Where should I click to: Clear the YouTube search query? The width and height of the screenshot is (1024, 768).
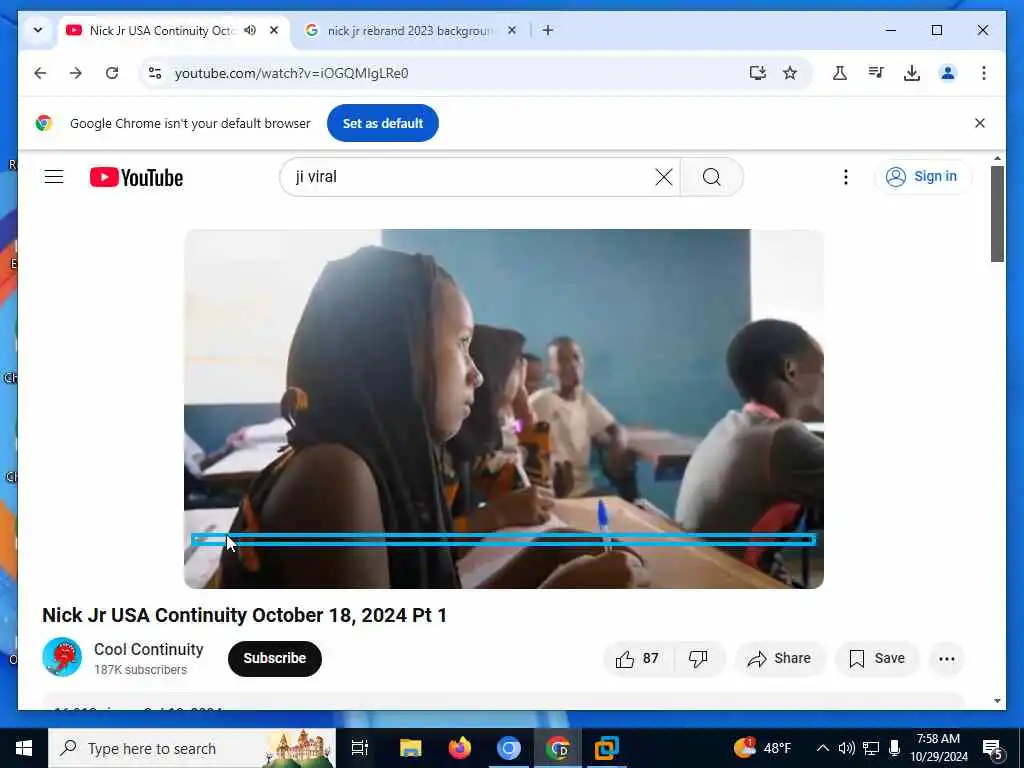tap(664, 177)
